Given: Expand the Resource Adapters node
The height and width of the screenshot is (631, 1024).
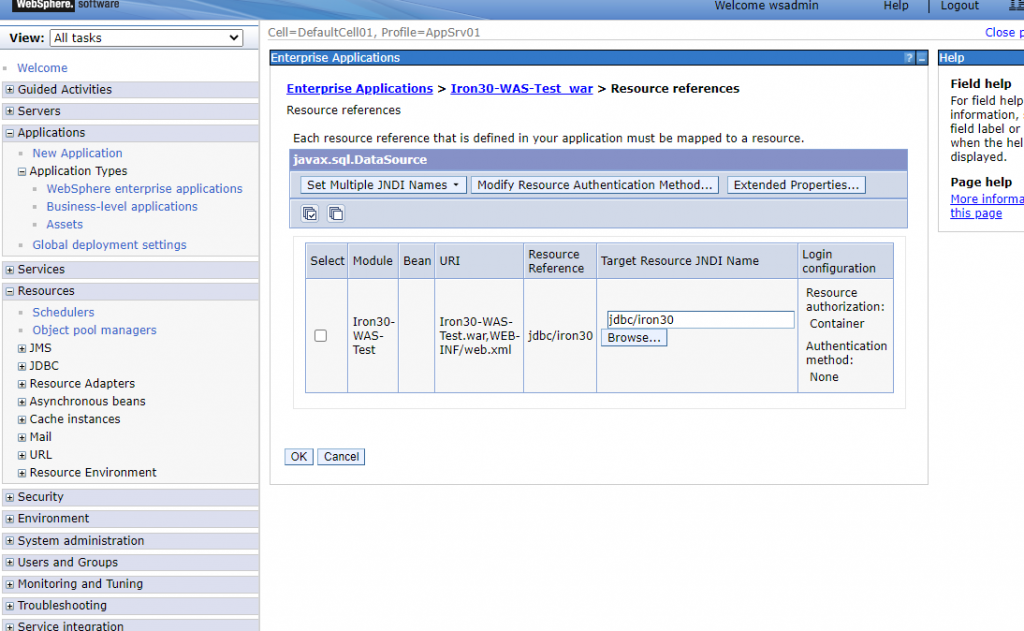Looking at the screenshot, I should [22, 383].
